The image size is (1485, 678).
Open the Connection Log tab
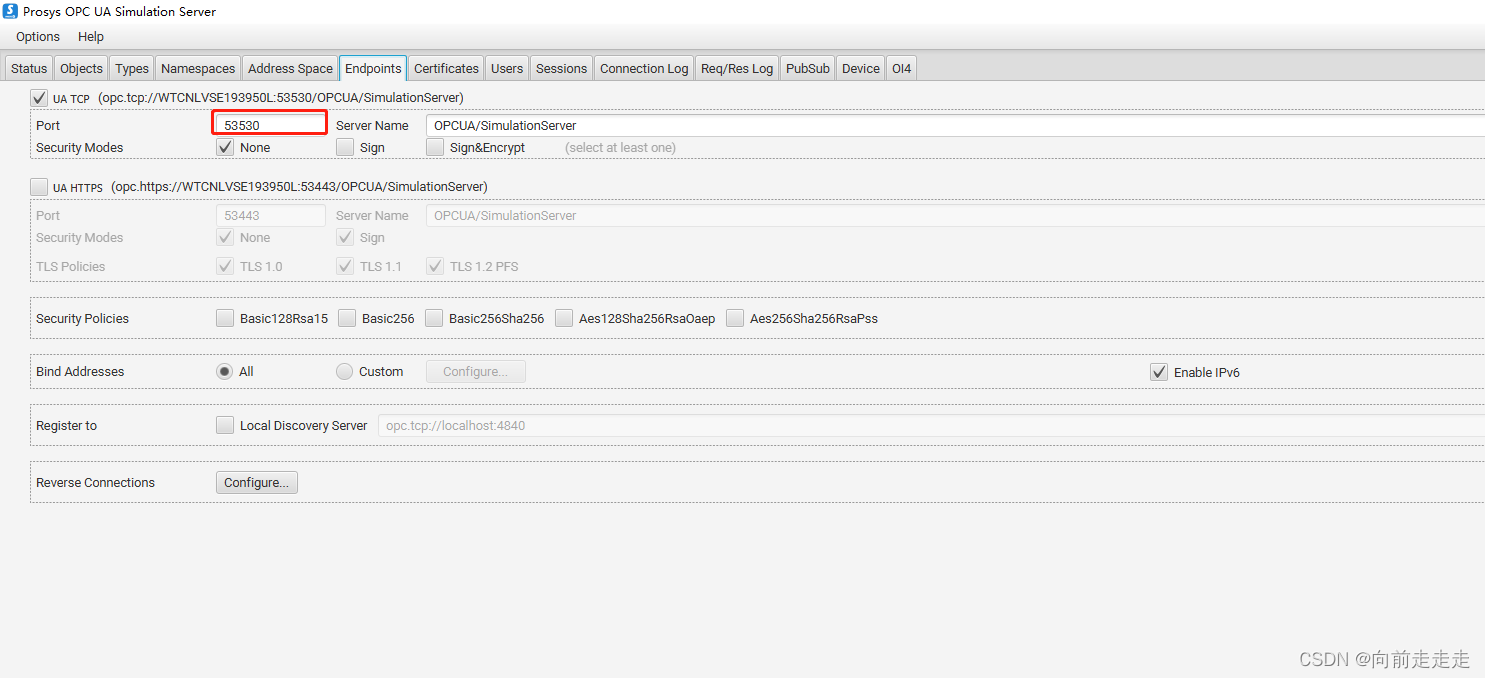click(x=644, y=68)
